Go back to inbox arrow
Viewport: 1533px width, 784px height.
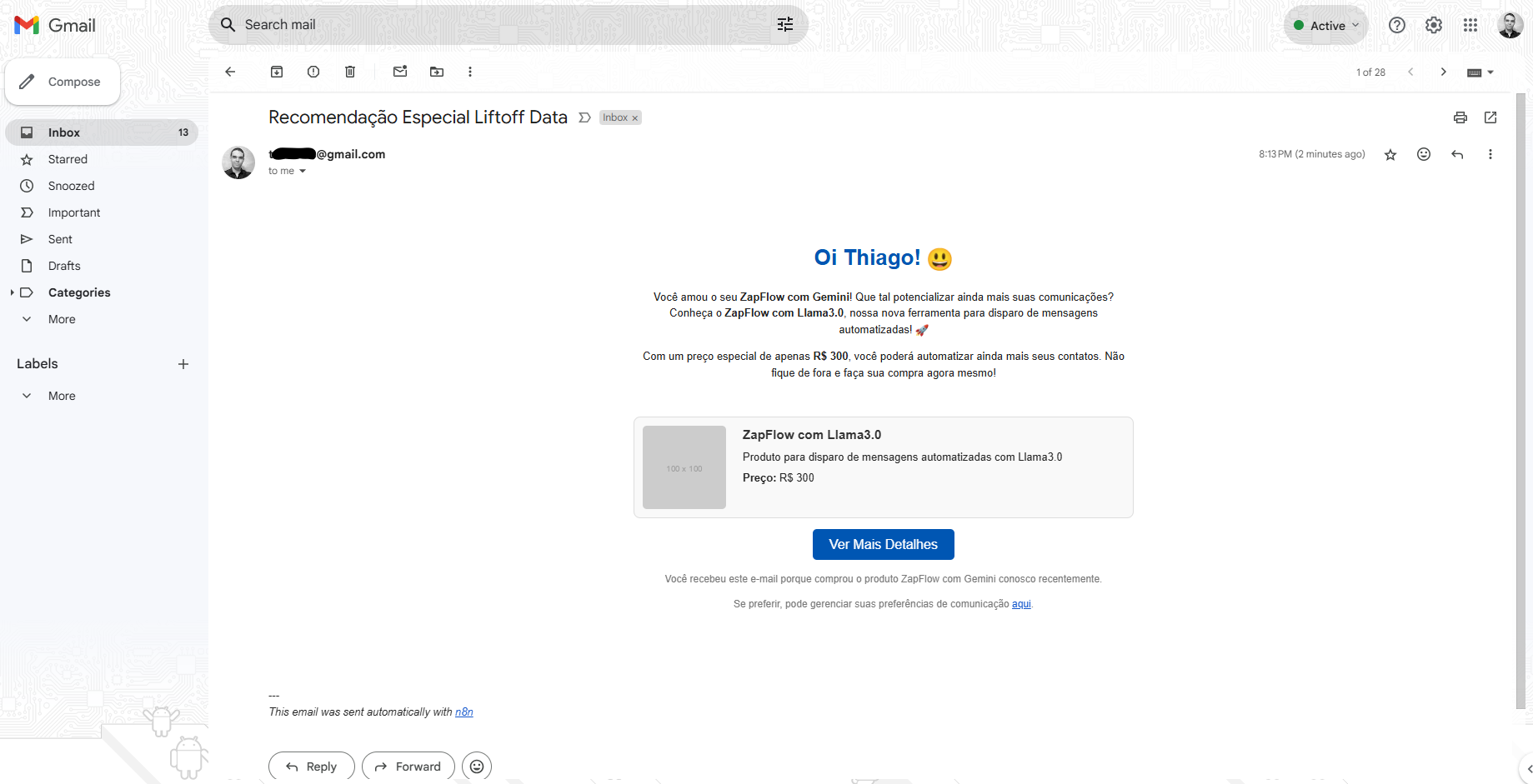pos(230,72)
